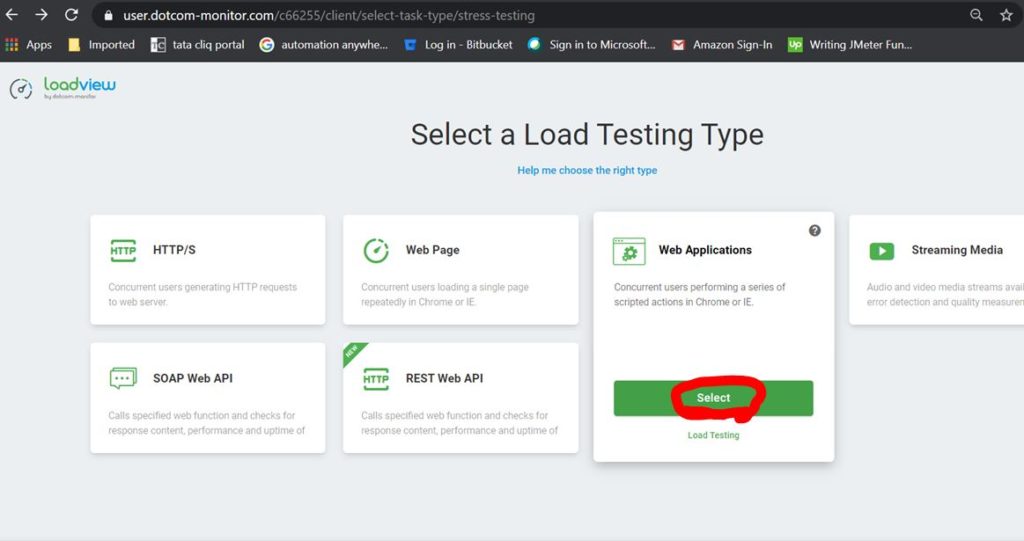Click the HTTP/S type icon

(x=123, y=251)
